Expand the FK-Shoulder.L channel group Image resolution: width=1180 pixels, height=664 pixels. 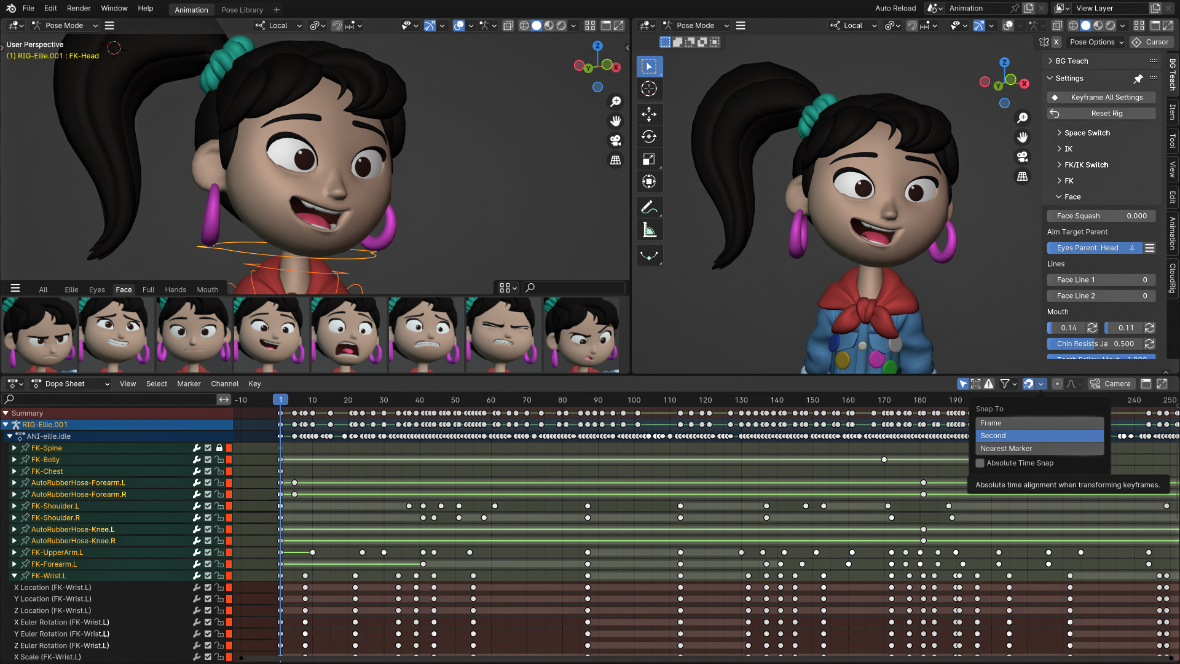[15, 506]
